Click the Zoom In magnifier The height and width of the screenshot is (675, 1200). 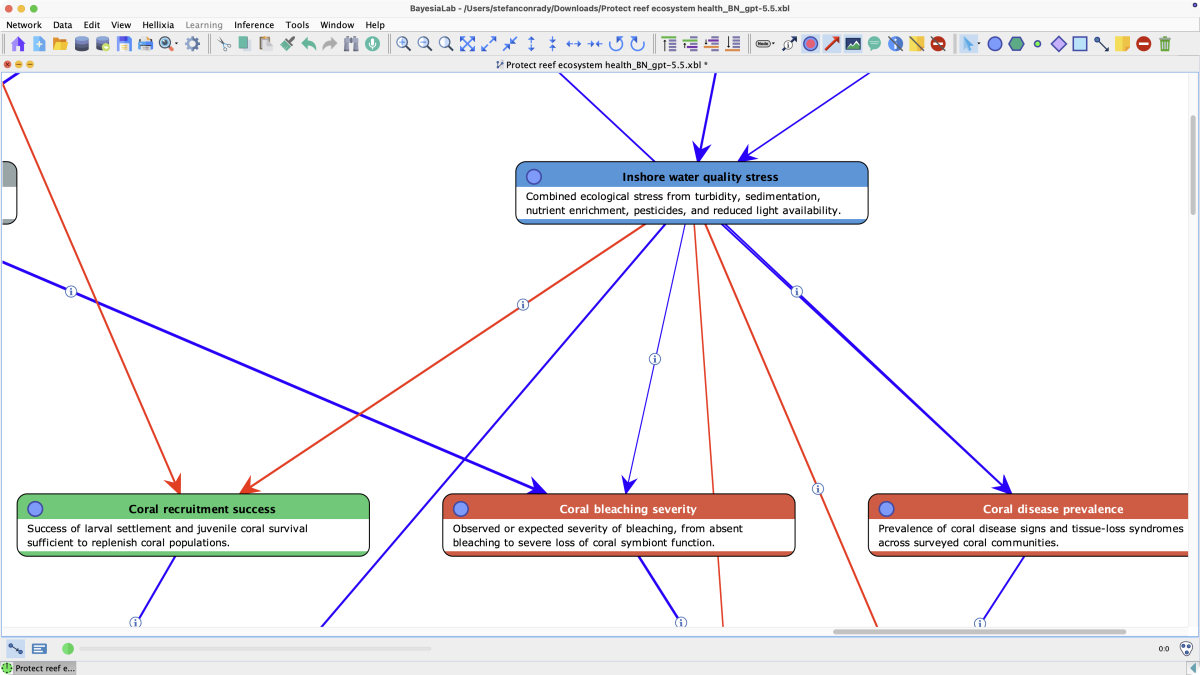(x=403, y=44)
